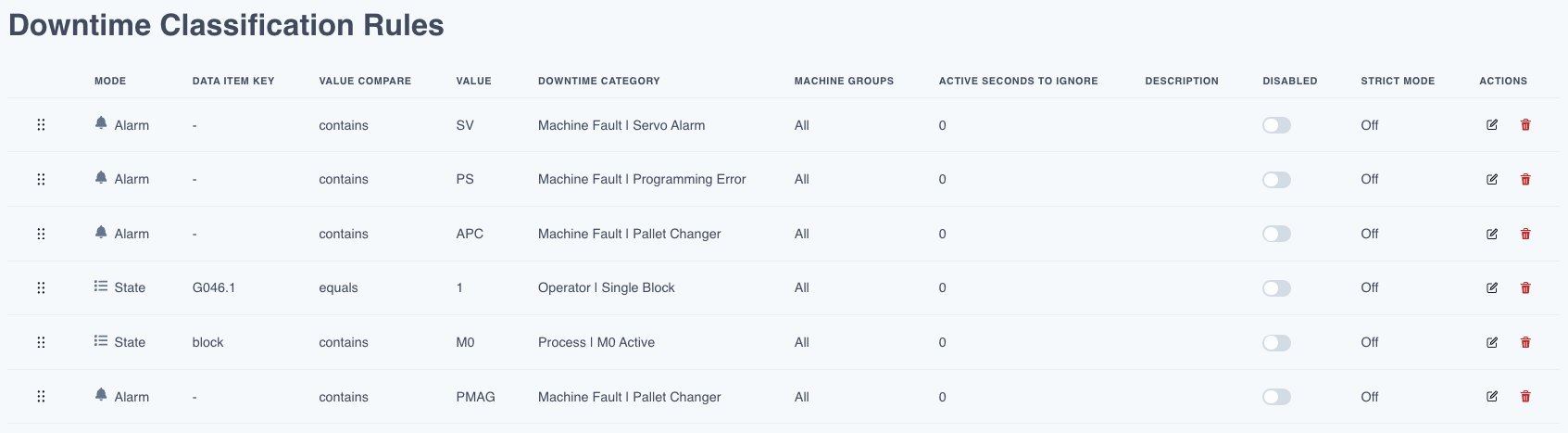
Task: Click the "Off" strict mode in the PMAG row
Action: (1370, 397)
